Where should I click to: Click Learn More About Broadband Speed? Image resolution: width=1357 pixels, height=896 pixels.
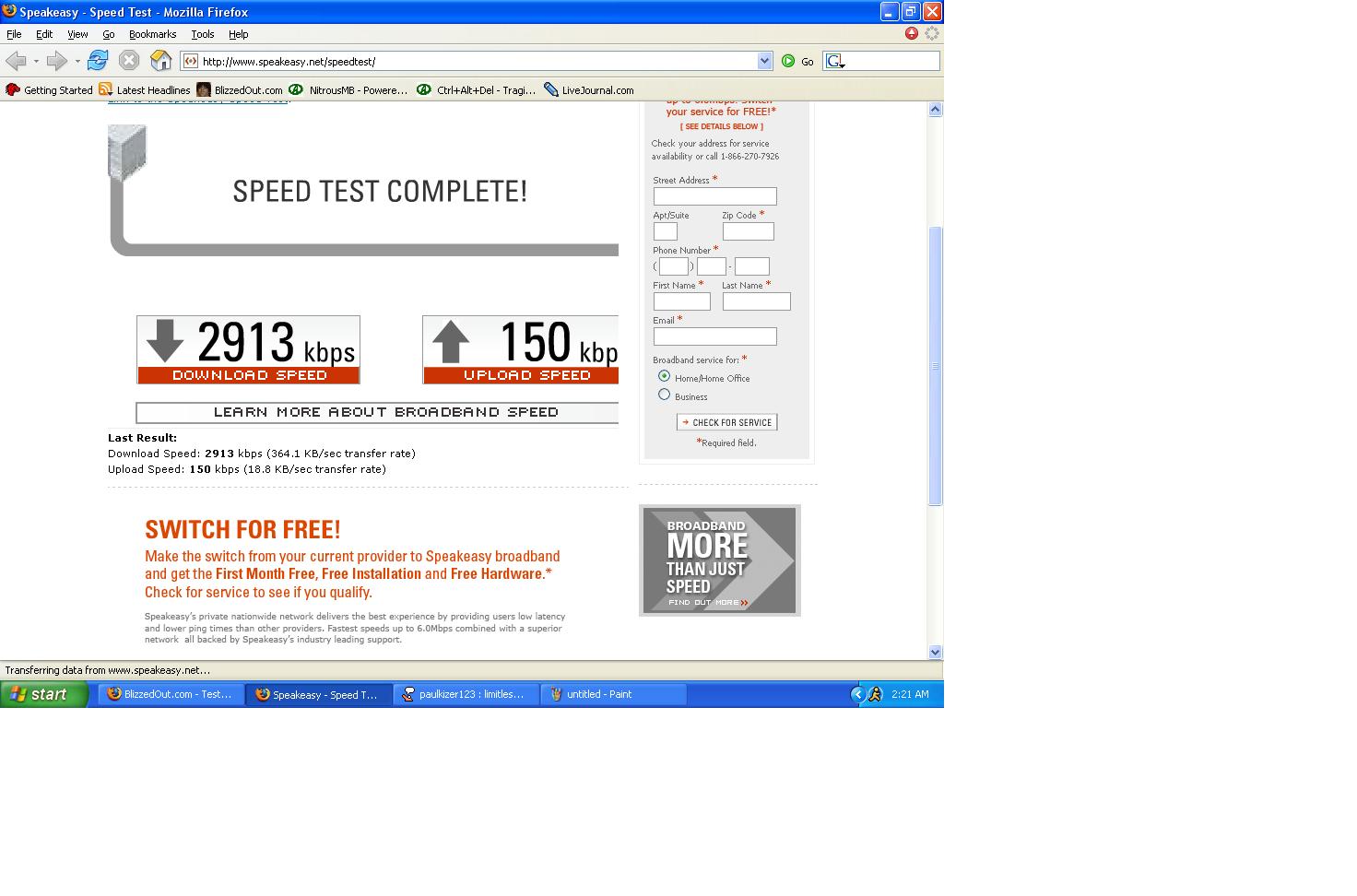[x=377, y=412]
